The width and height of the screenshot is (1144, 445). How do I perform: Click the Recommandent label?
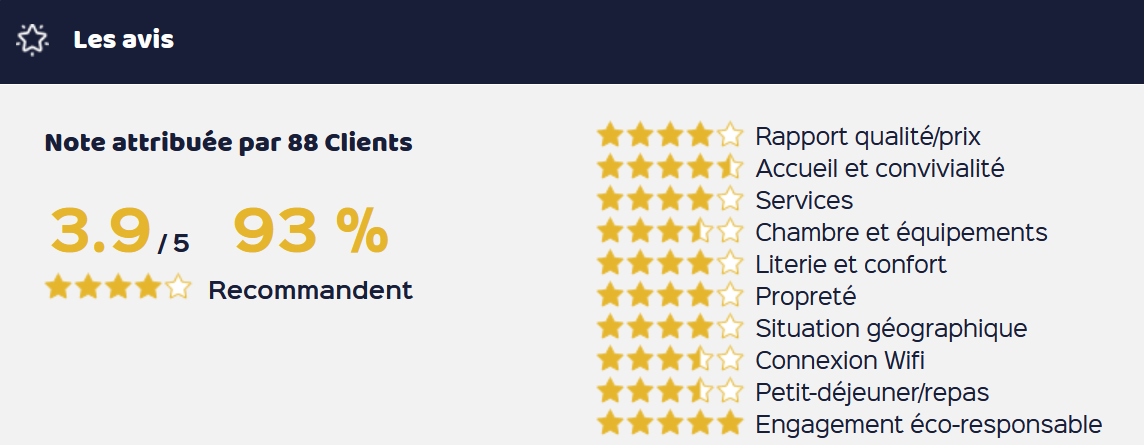coord(311,290)
